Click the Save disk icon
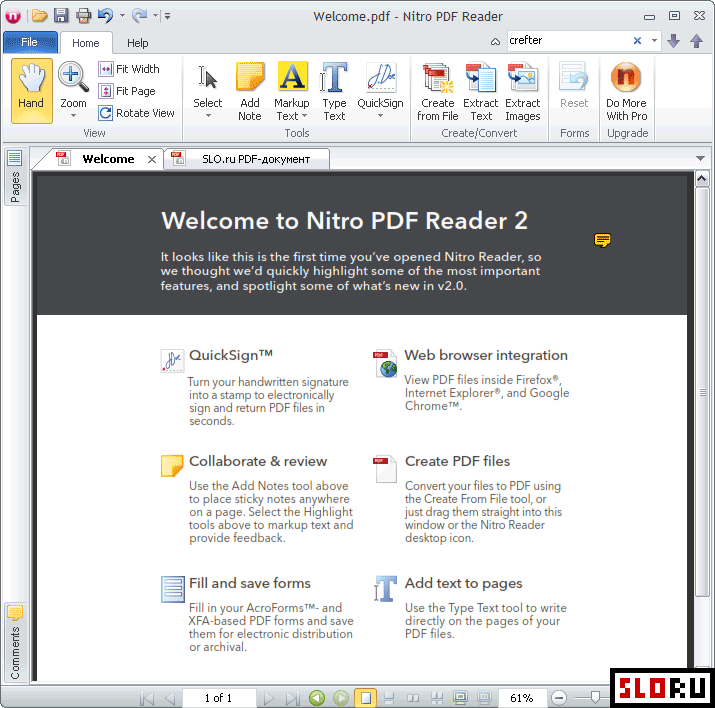 [61, 16]
